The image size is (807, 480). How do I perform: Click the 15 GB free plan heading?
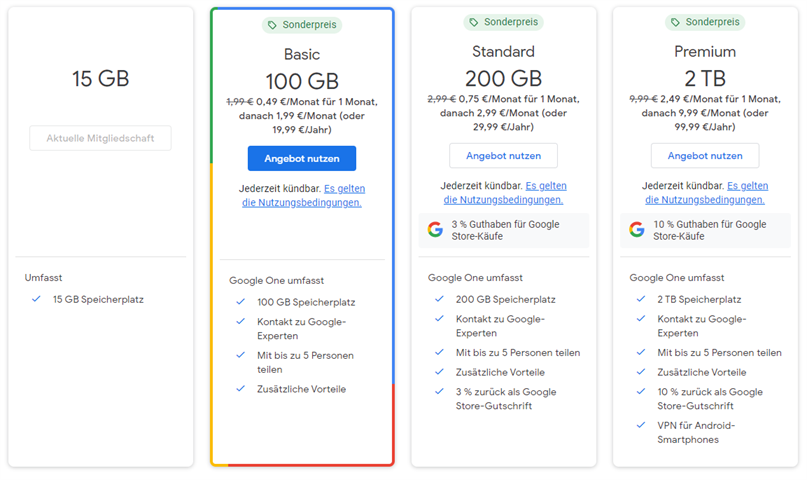(100, 79)
